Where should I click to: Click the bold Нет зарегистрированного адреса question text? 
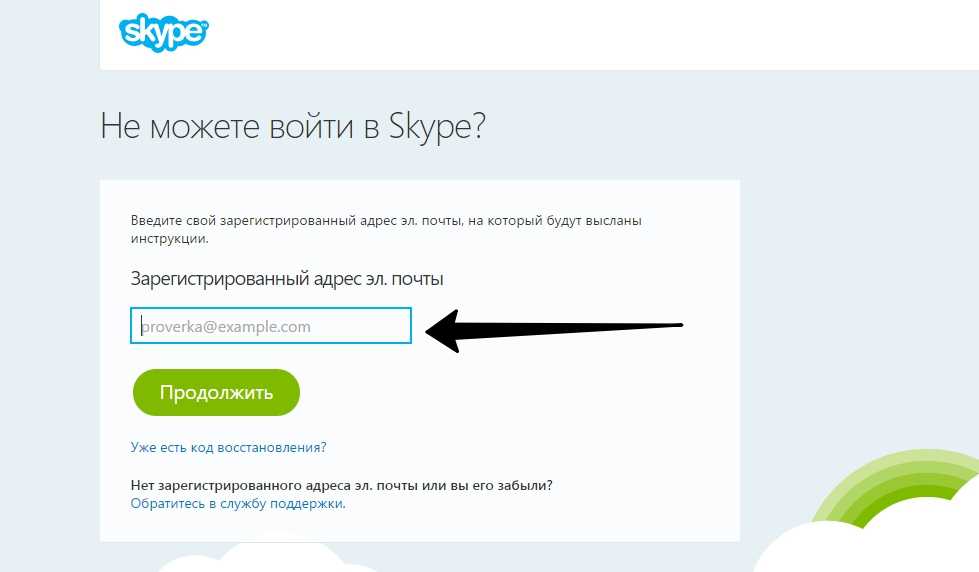click(341, 485)
